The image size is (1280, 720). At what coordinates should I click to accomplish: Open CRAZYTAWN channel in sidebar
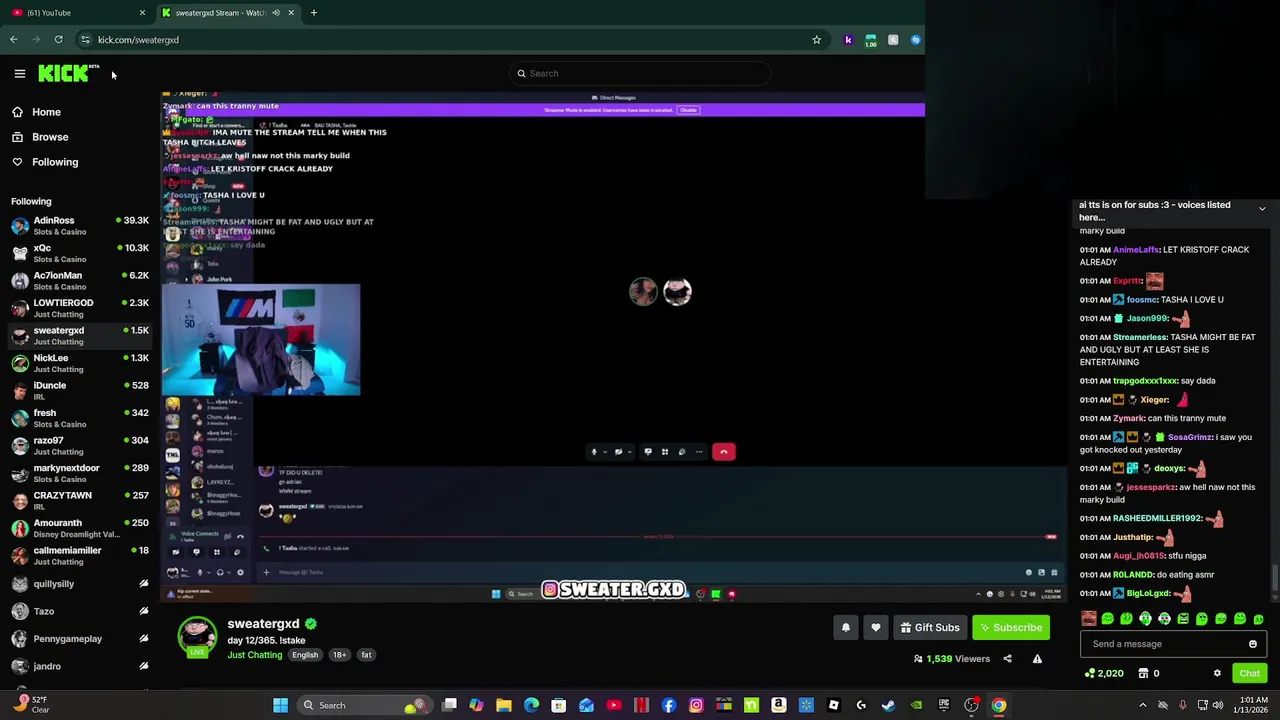[80, 501]
